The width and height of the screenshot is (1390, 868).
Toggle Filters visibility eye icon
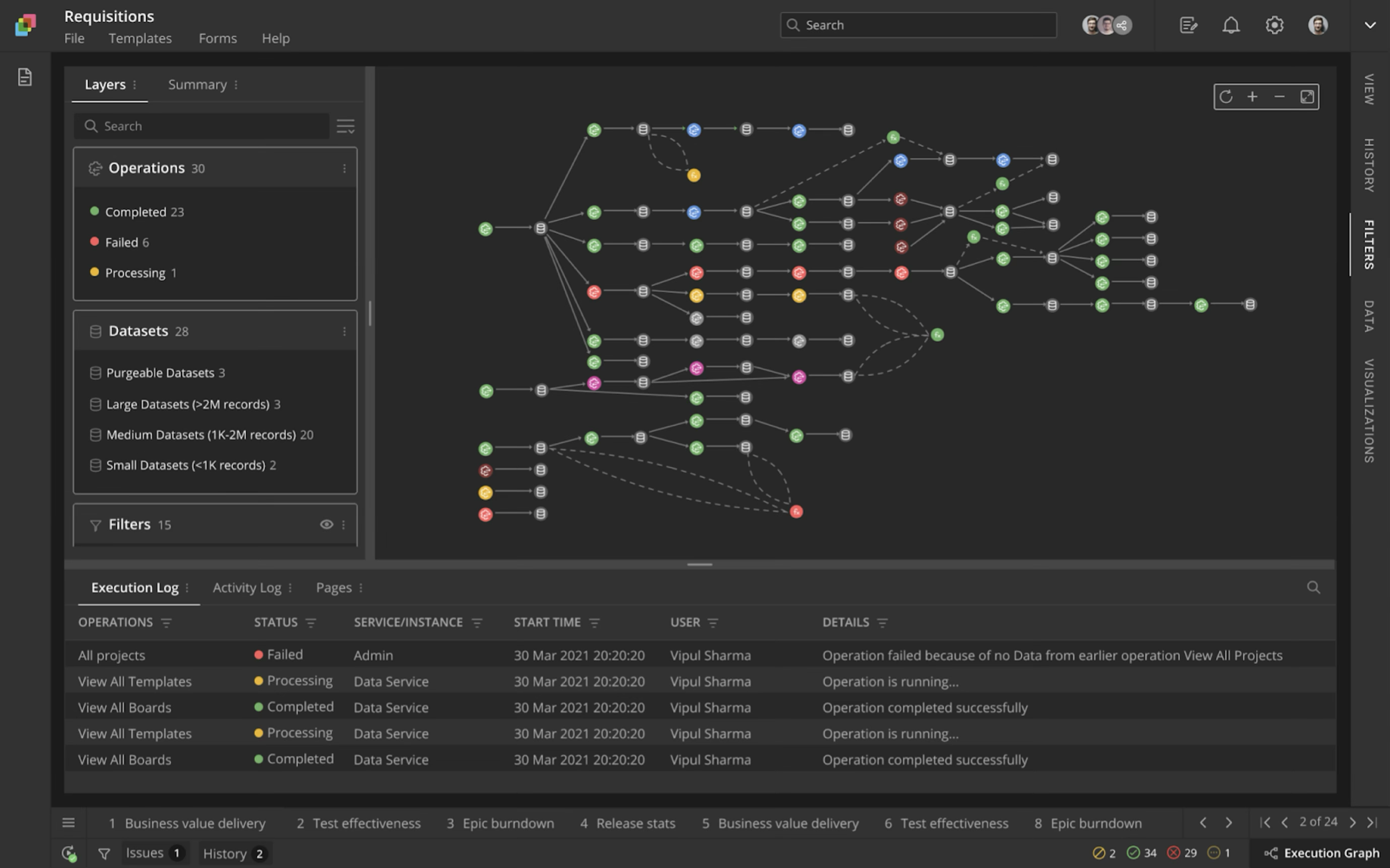coord(326,524)
